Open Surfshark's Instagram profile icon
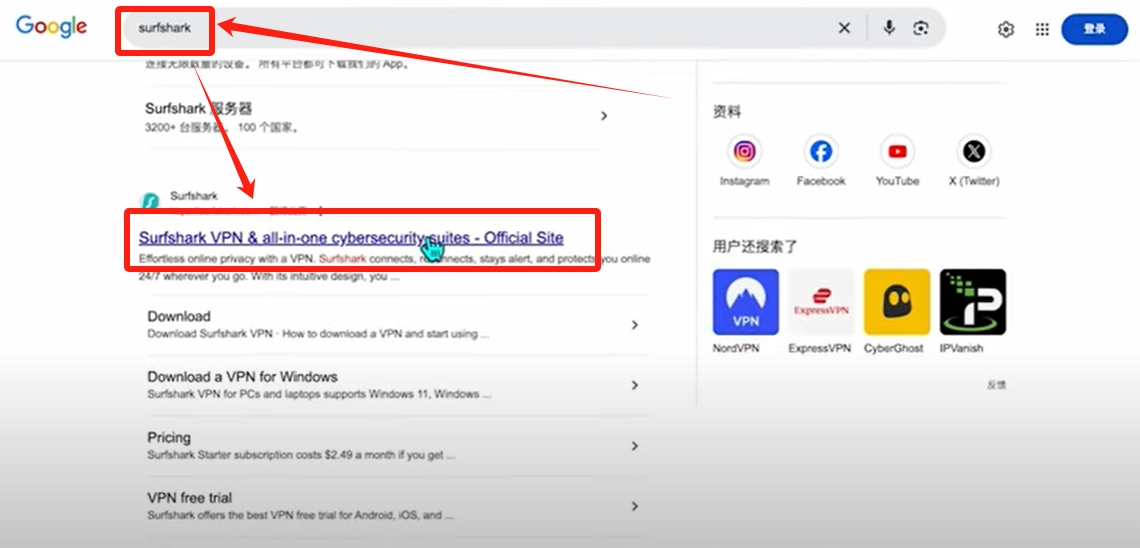This screenshot has width=1140, height=548. (x=744, y=152)
